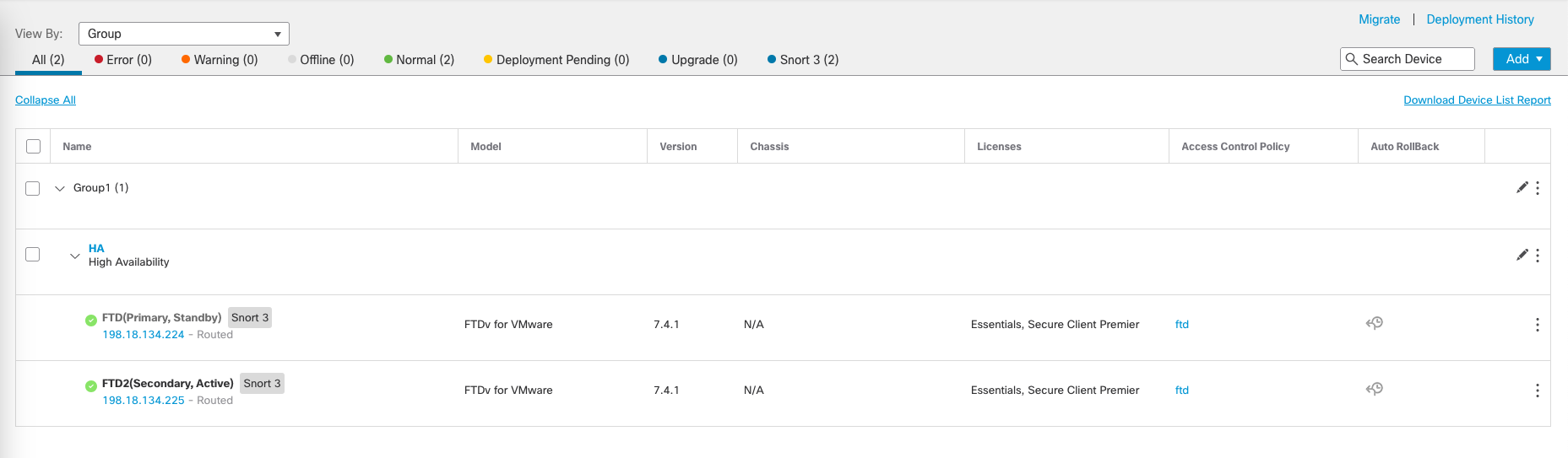Open the Add button dropdown
This screenshot has width=1568, height=458.
click(1522, 59)
